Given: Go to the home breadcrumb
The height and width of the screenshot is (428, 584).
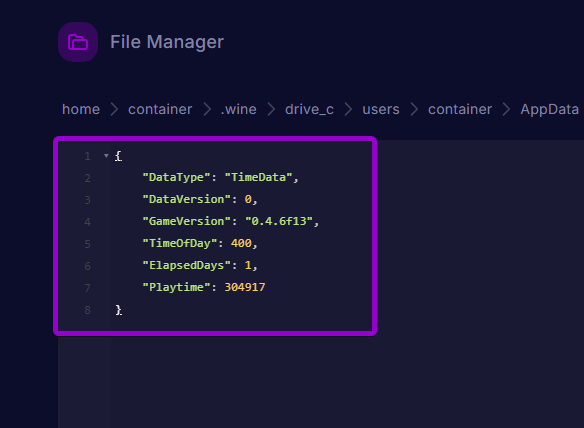Looking at the screenshot, I should [81, 109].
